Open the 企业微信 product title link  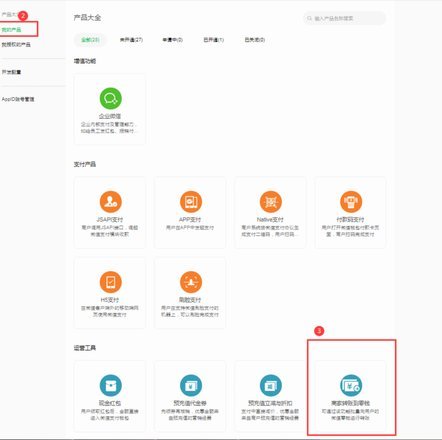[x=110, y=116]
